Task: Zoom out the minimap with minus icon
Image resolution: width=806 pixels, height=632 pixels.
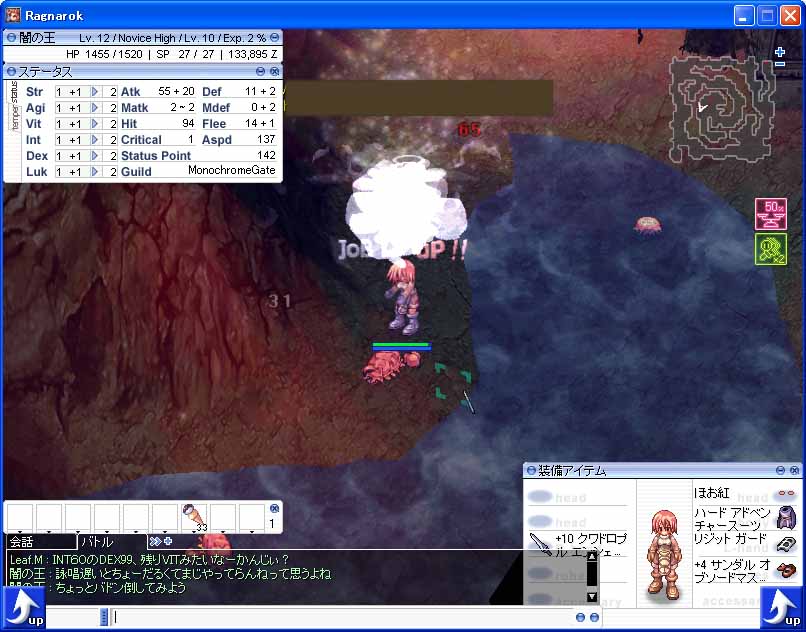Action: (x=780, y=65)
